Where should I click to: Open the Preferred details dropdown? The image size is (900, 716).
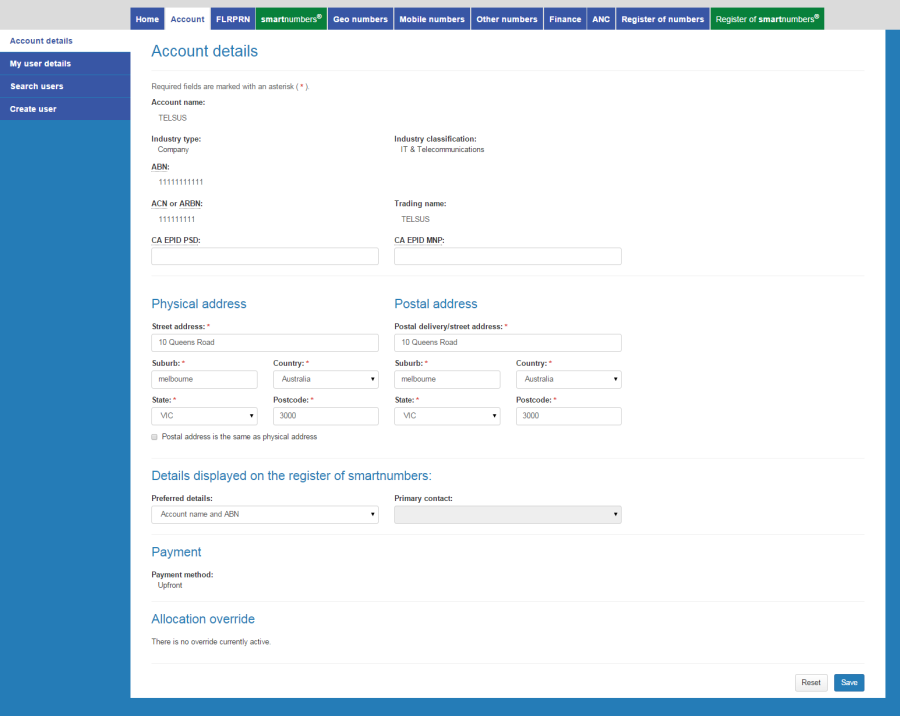[264, 514]
